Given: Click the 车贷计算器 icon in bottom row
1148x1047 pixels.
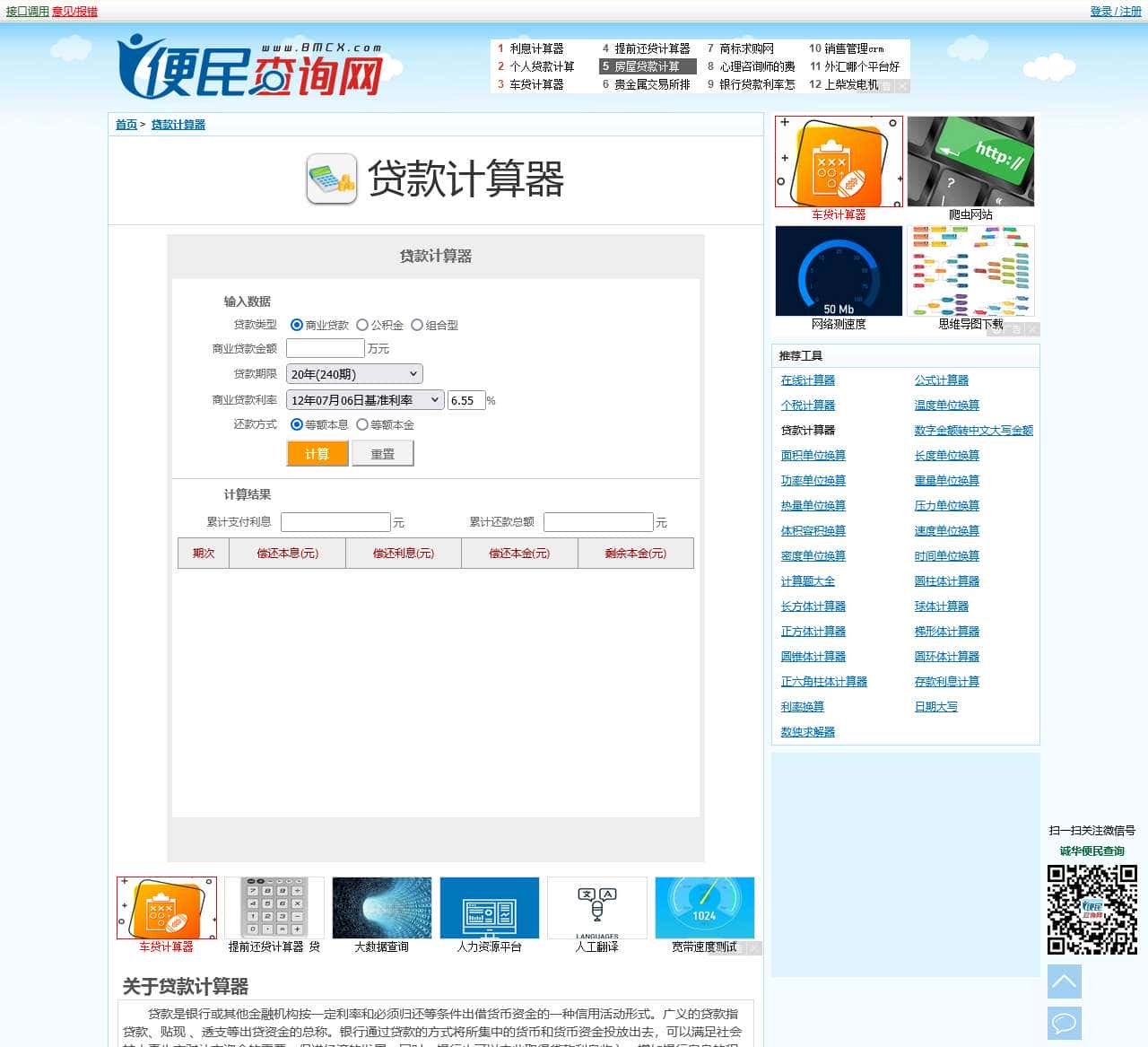Looking at the screenshot, I should [x=167, y=908].
